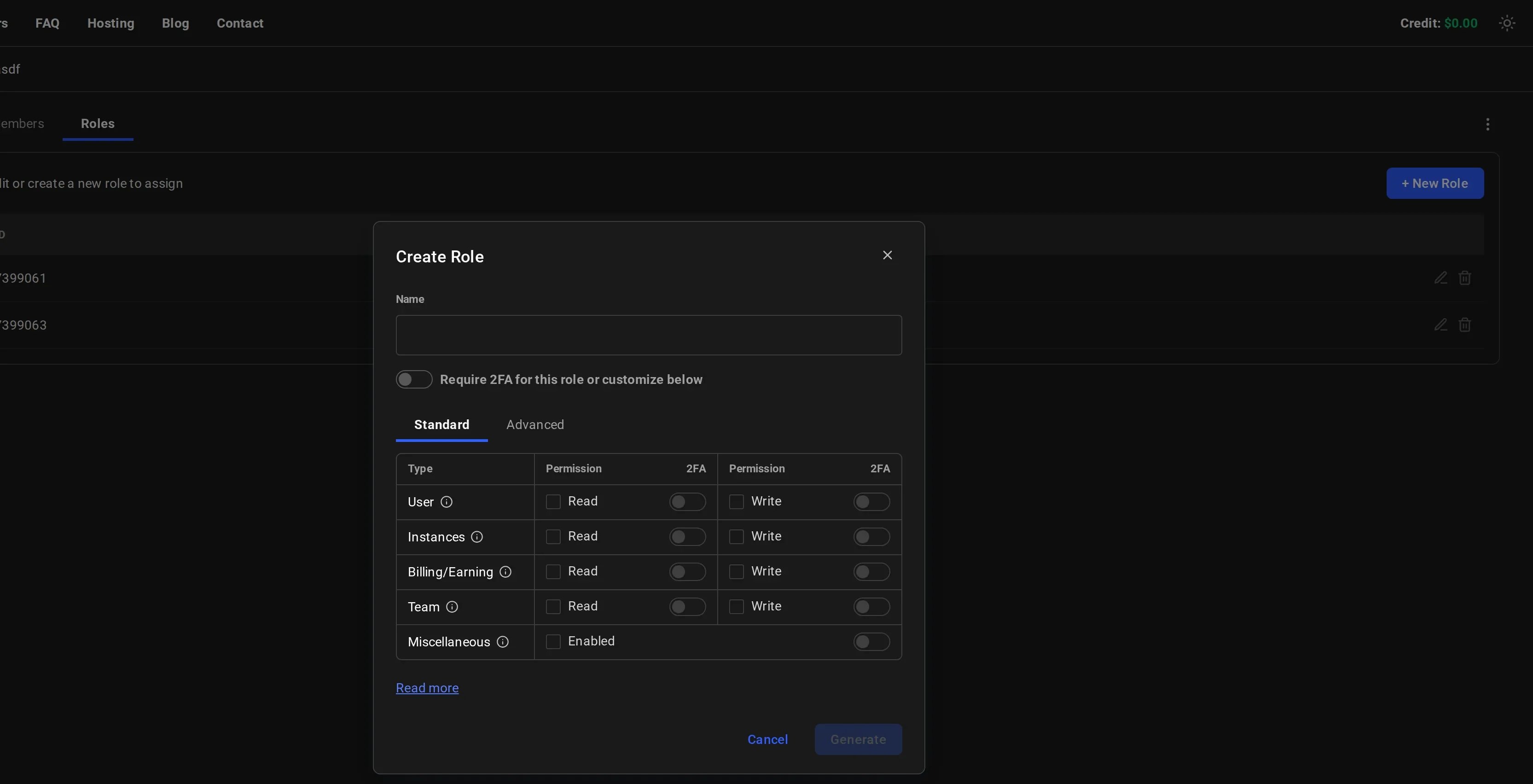The image size is (1533, 784).
Task: Focus the role Name input field
Action: (x=649, y=335)
